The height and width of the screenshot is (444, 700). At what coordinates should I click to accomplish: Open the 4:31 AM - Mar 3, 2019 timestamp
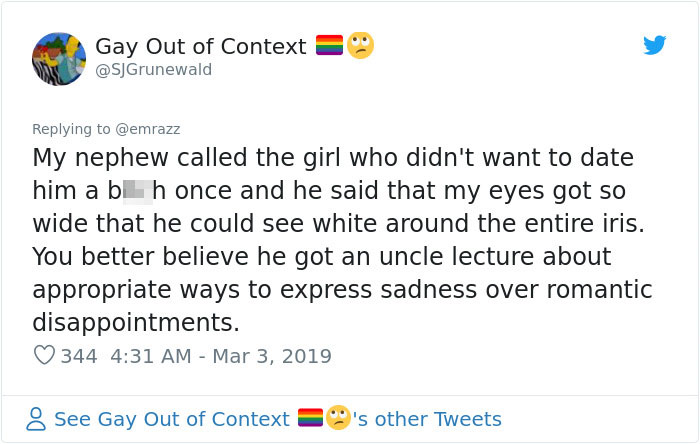pyautogui.click(x=221, y=356)
